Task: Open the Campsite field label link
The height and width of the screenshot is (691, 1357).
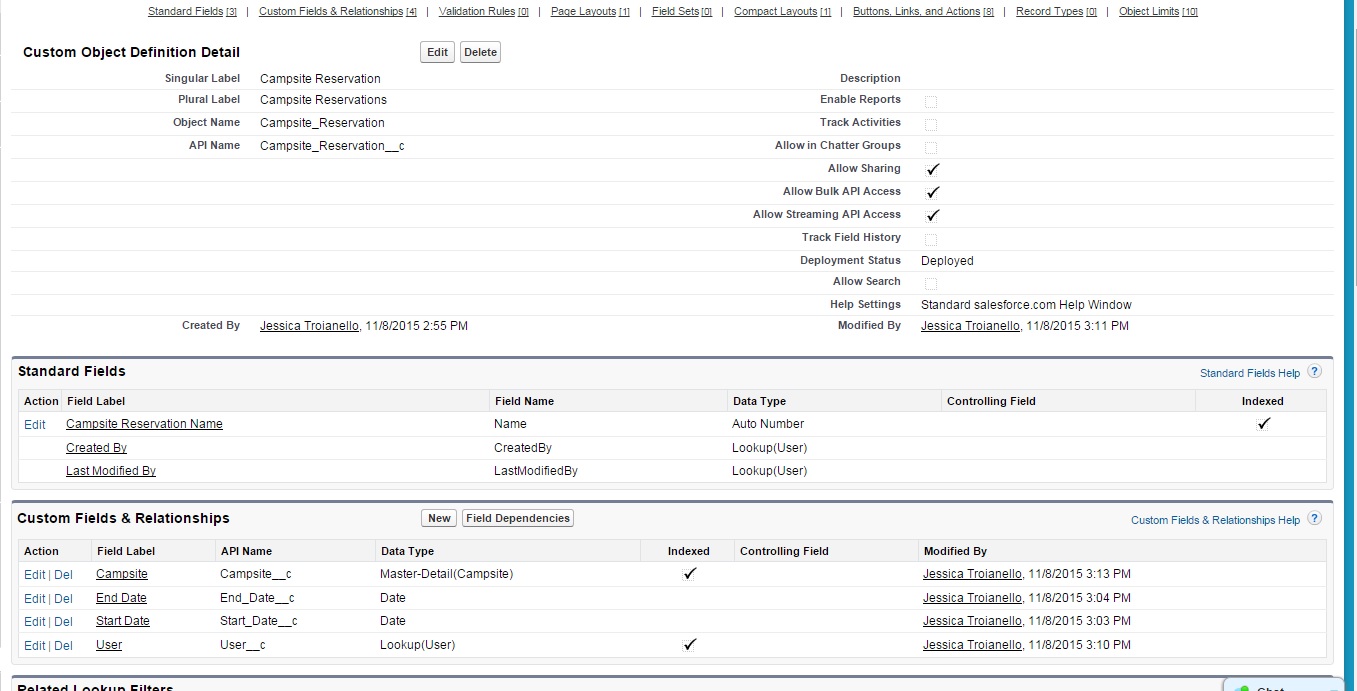Action: 122,574
